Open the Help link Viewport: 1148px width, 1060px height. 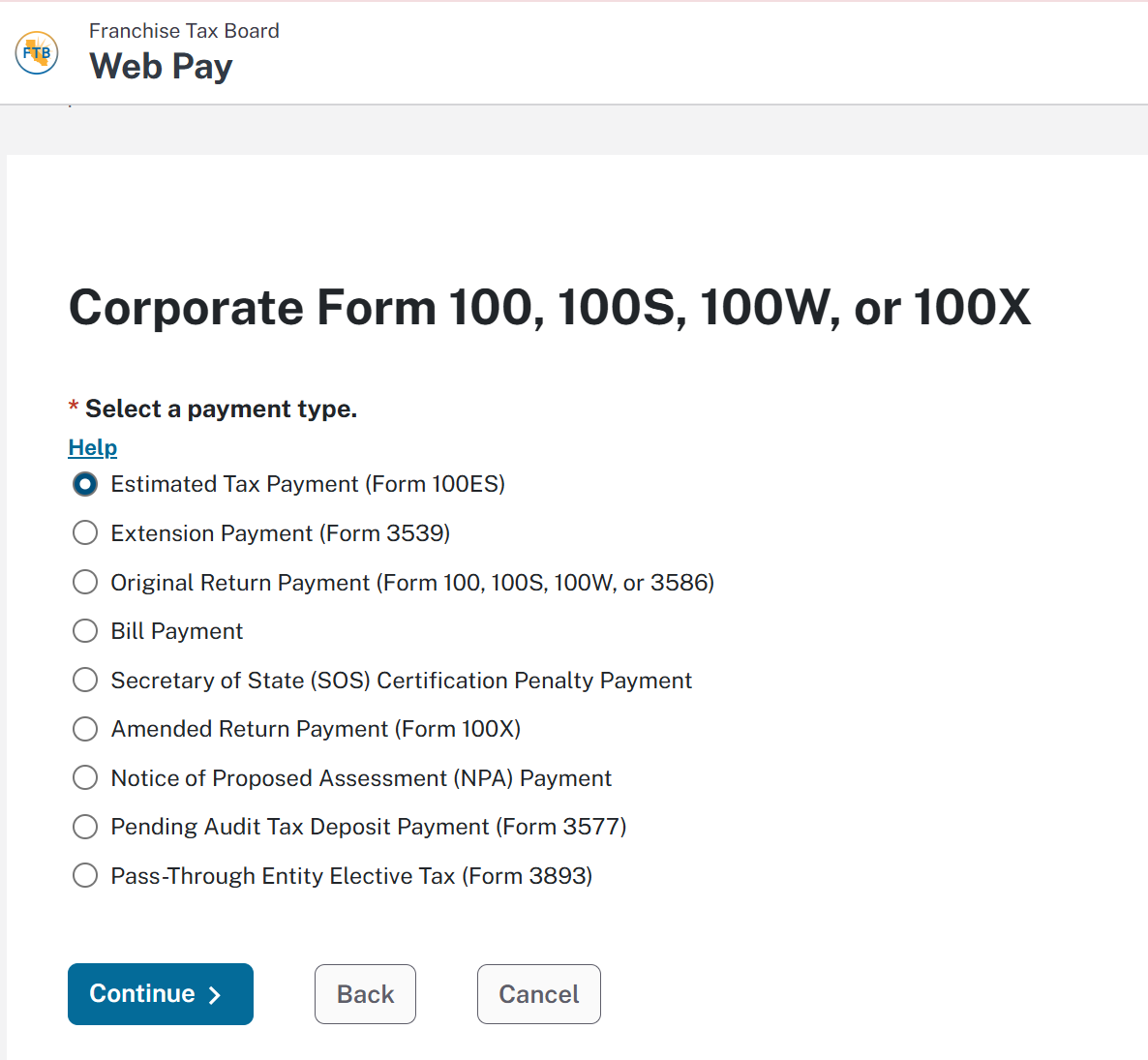(x=93, y=447)
